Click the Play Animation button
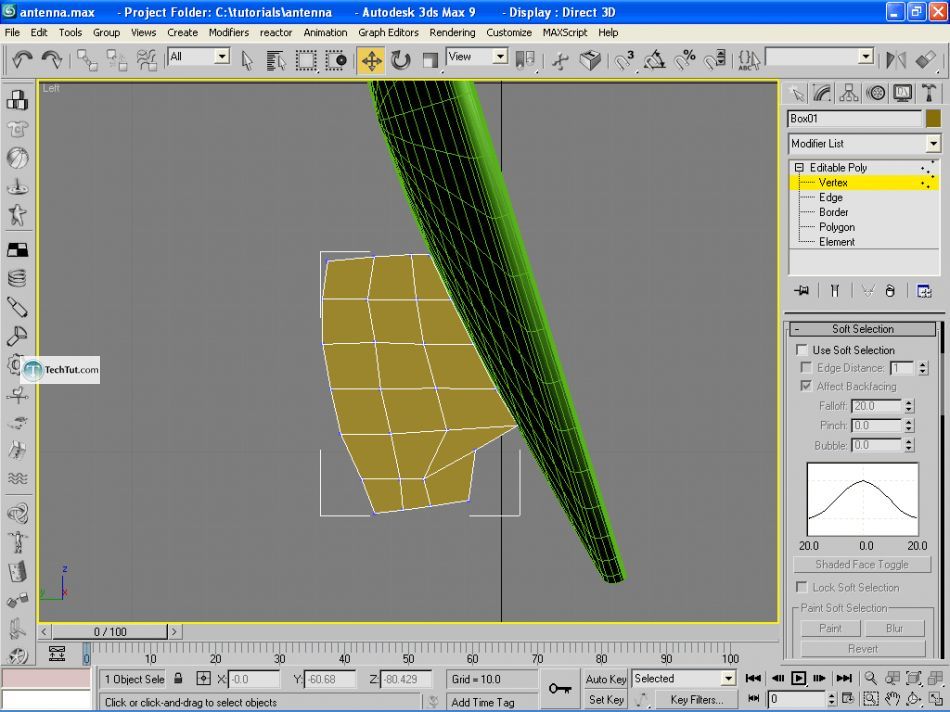950x712 pixels. click(x=799, y=678)
